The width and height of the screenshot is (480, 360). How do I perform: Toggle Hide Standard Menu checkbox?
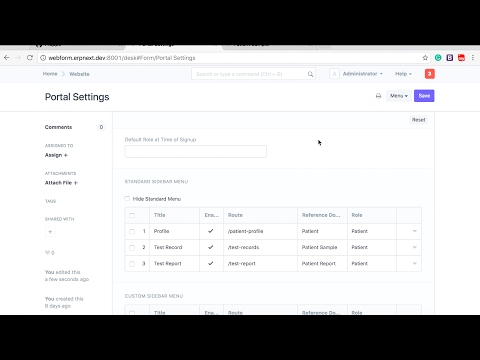tap(127, 199)
